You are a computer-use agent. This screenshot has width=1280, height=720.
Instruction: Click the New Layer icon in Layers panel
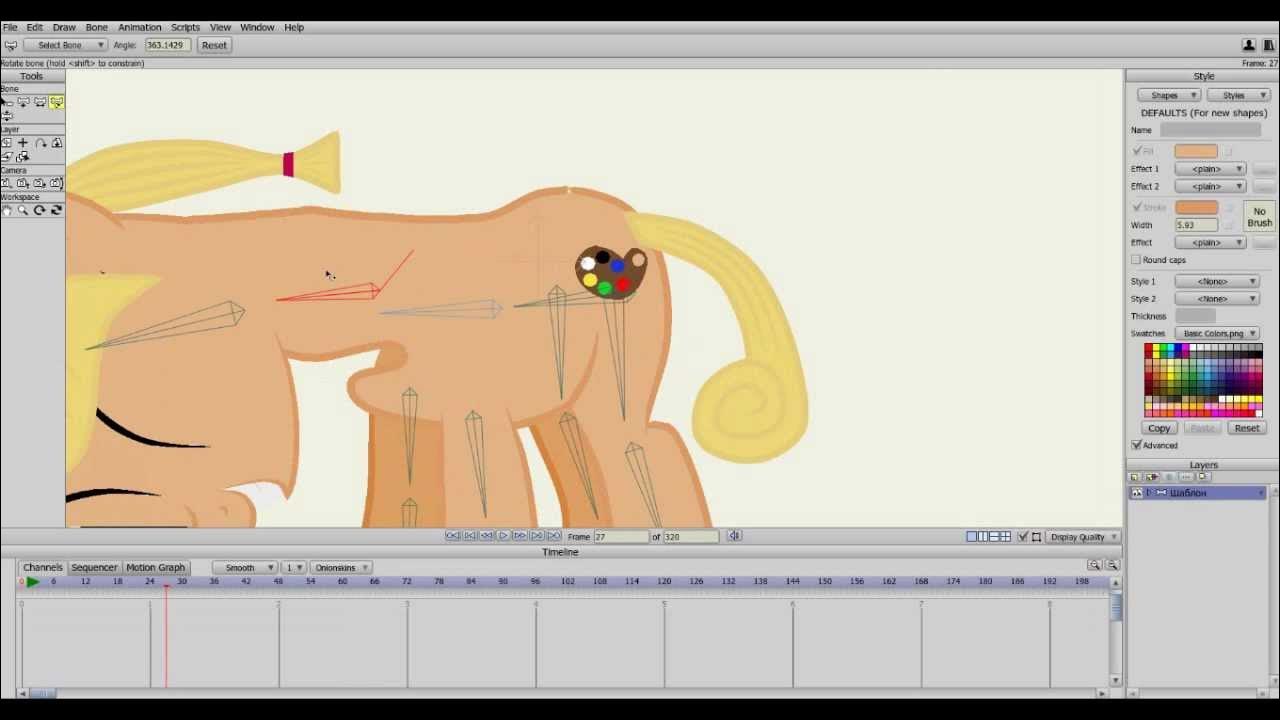coord(1134,477)
